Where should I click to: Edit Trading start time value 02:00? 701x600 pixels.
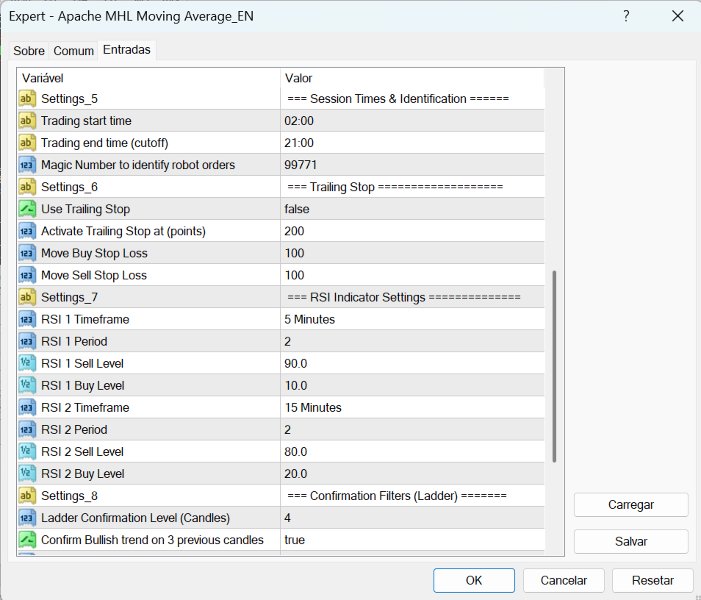412,121
